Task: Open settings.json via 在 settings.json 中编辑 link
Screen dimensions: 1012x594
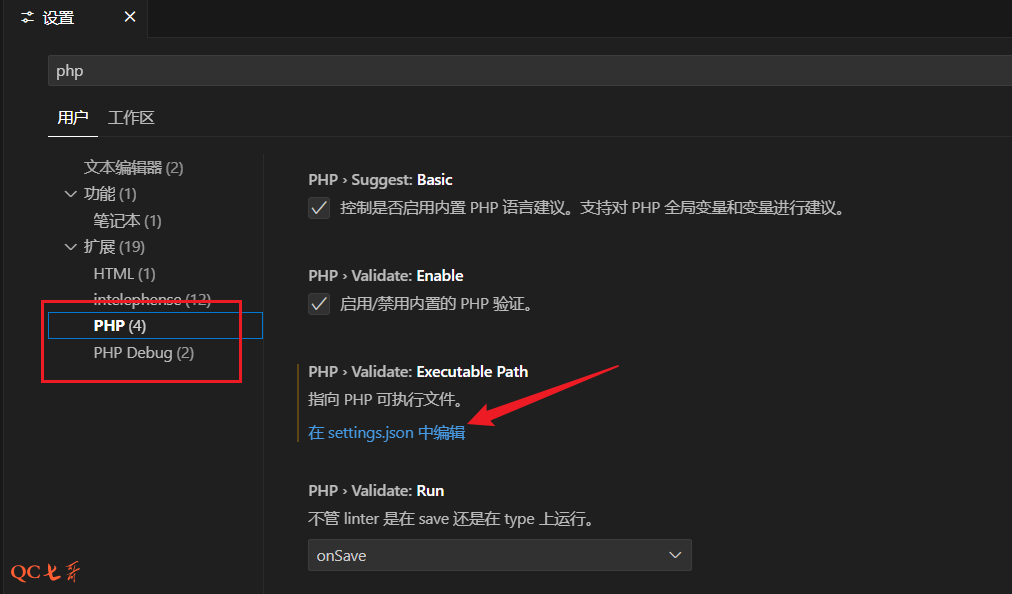Action: tap(387, 432)
